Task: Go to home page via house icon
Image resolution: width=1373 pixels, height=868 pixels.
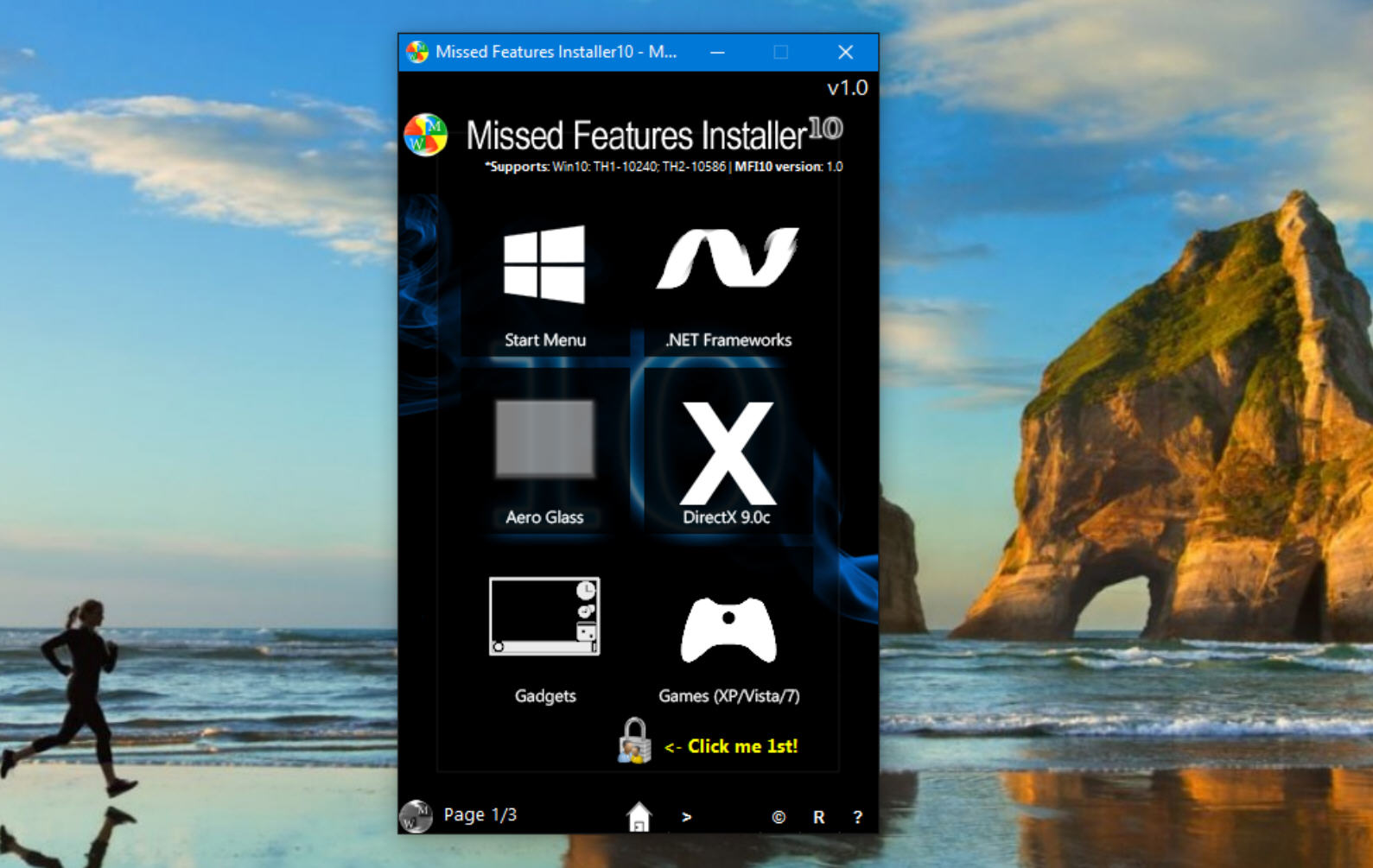Action: coord(639,816)
